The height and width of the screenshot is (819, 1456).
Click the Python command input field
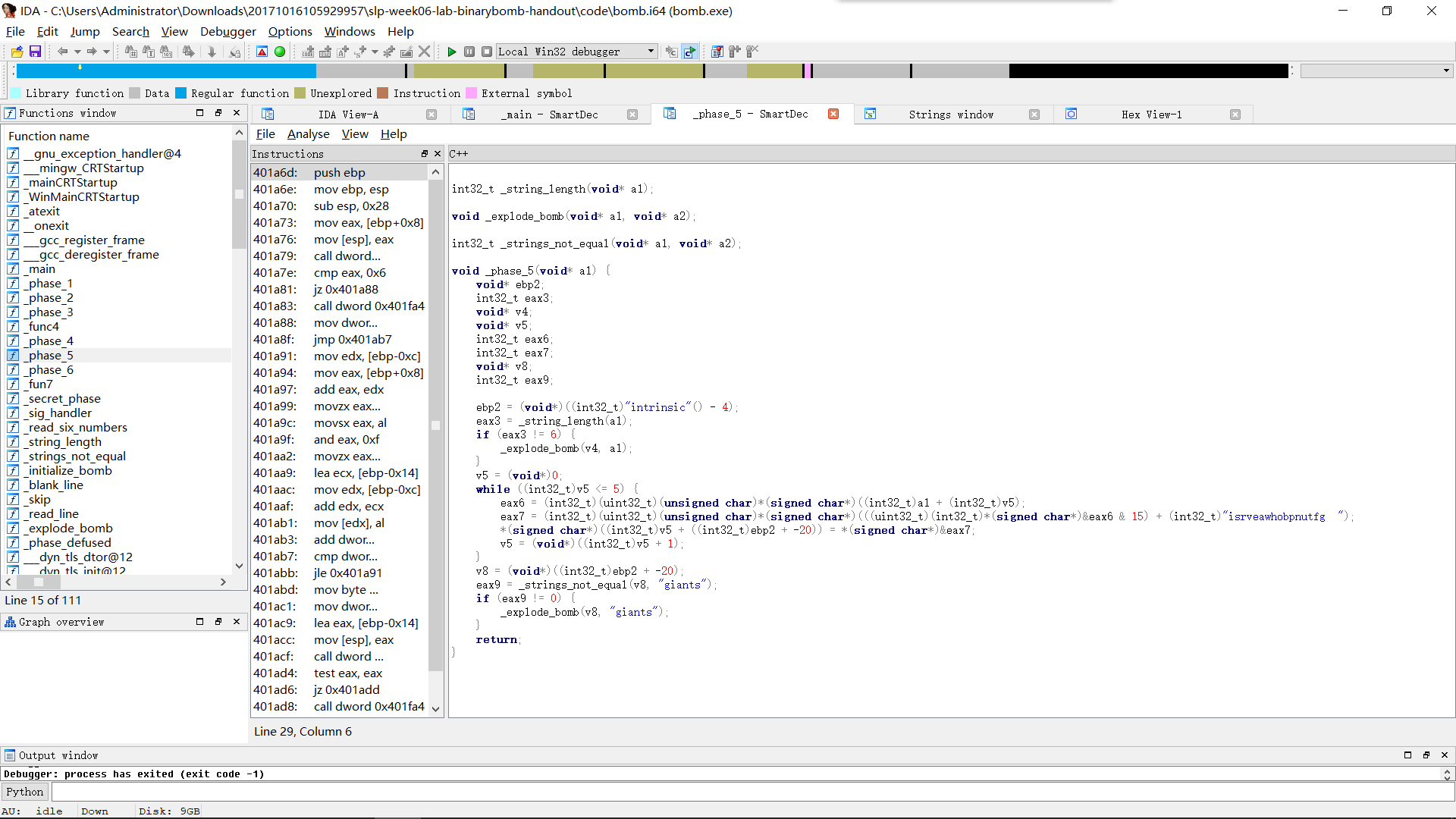click(751, 792)
